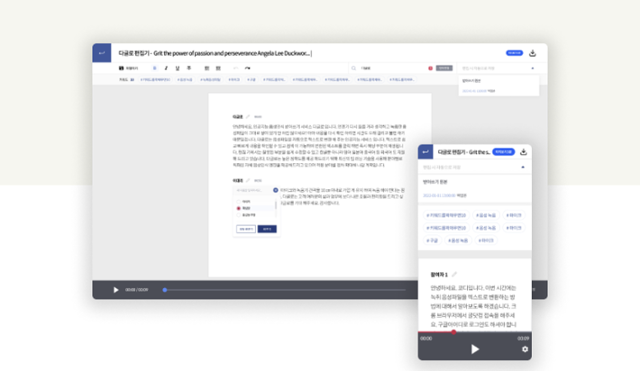
Task: Select the blue pill button in desktop header
Action: click(x=514, y=53)
